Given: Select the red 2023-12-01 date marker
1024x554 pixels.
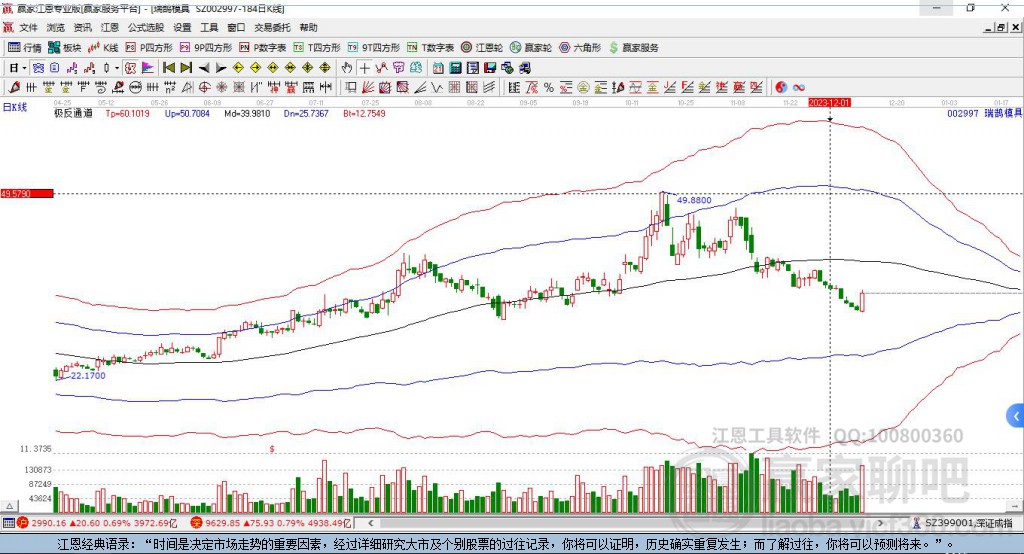Looking at the screenshot, I should (829, 103).
